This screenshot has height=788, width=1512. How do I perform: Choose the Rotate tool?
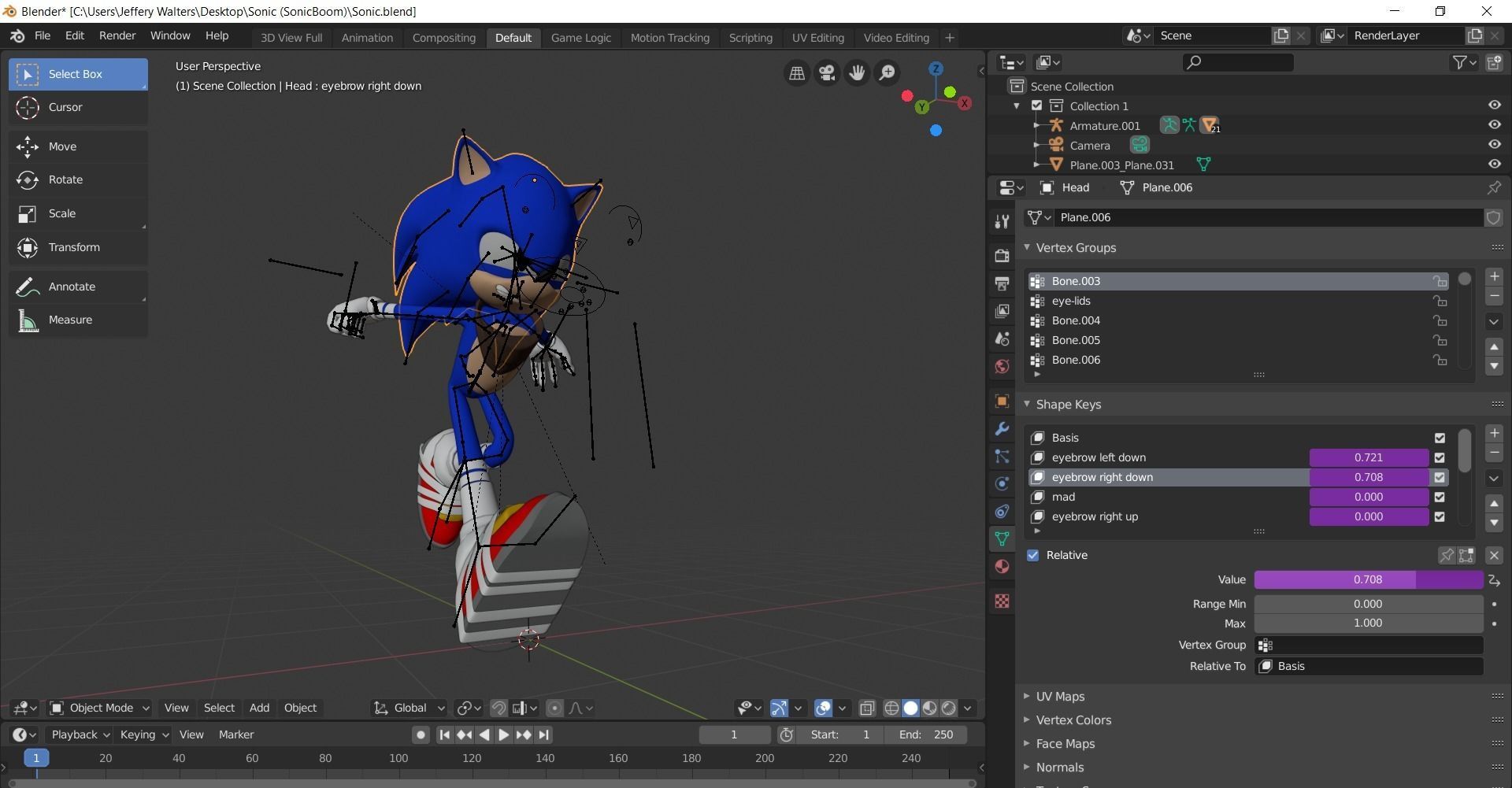[78, 179]
